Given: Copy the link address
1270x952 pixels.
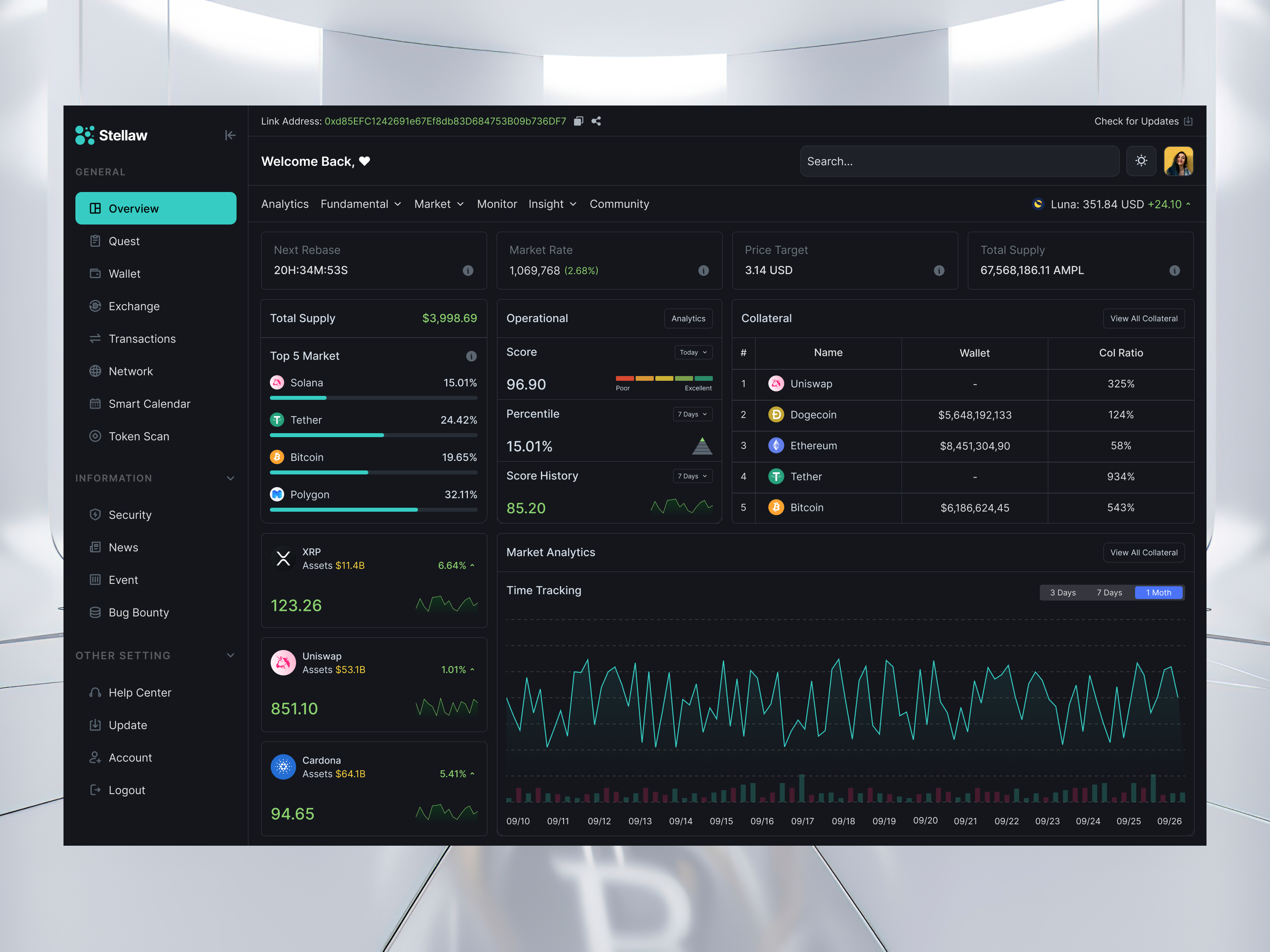Looking at the screenshot, I should click(x=579, y=121).
